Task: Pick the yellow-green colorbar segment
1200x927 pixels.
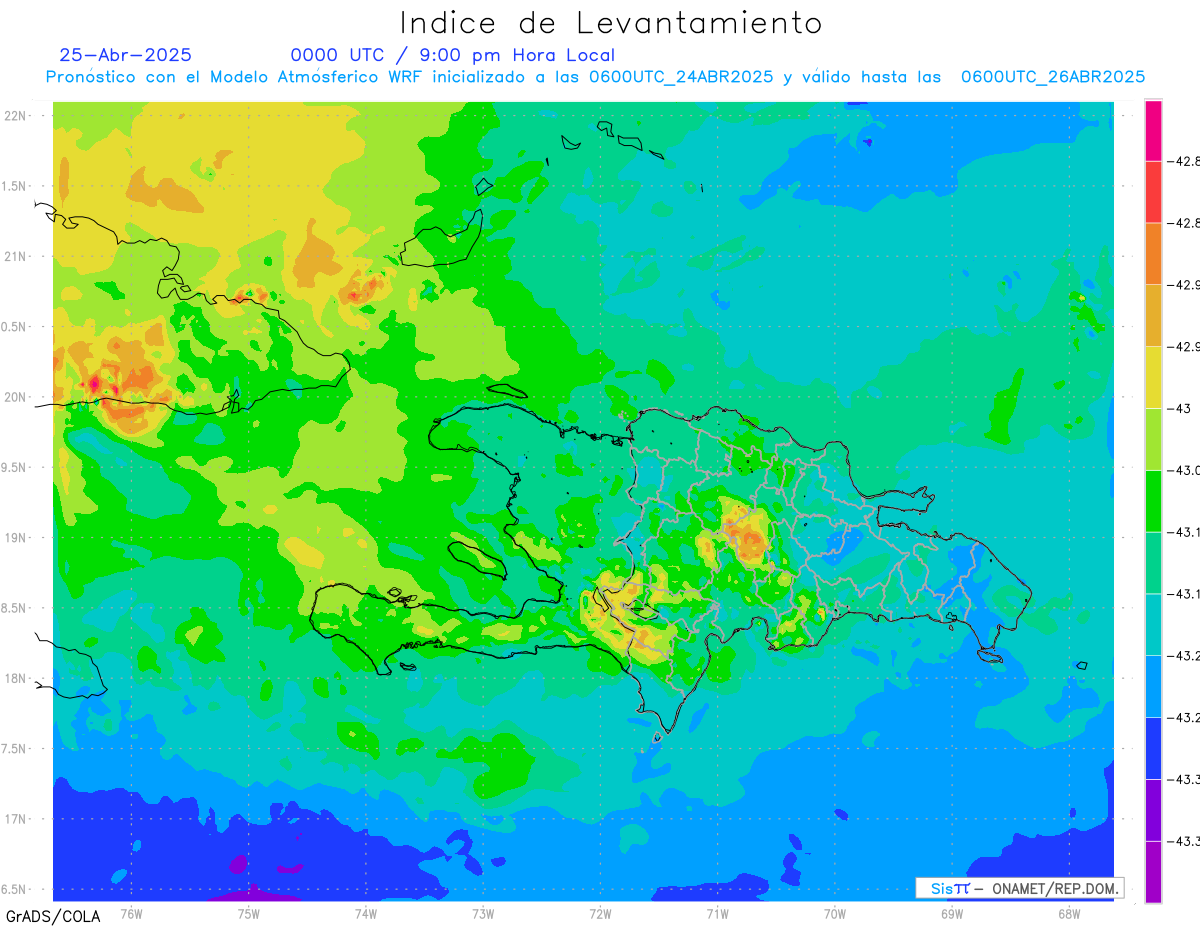Action: pyautogui.click(x=1153, y=439)
